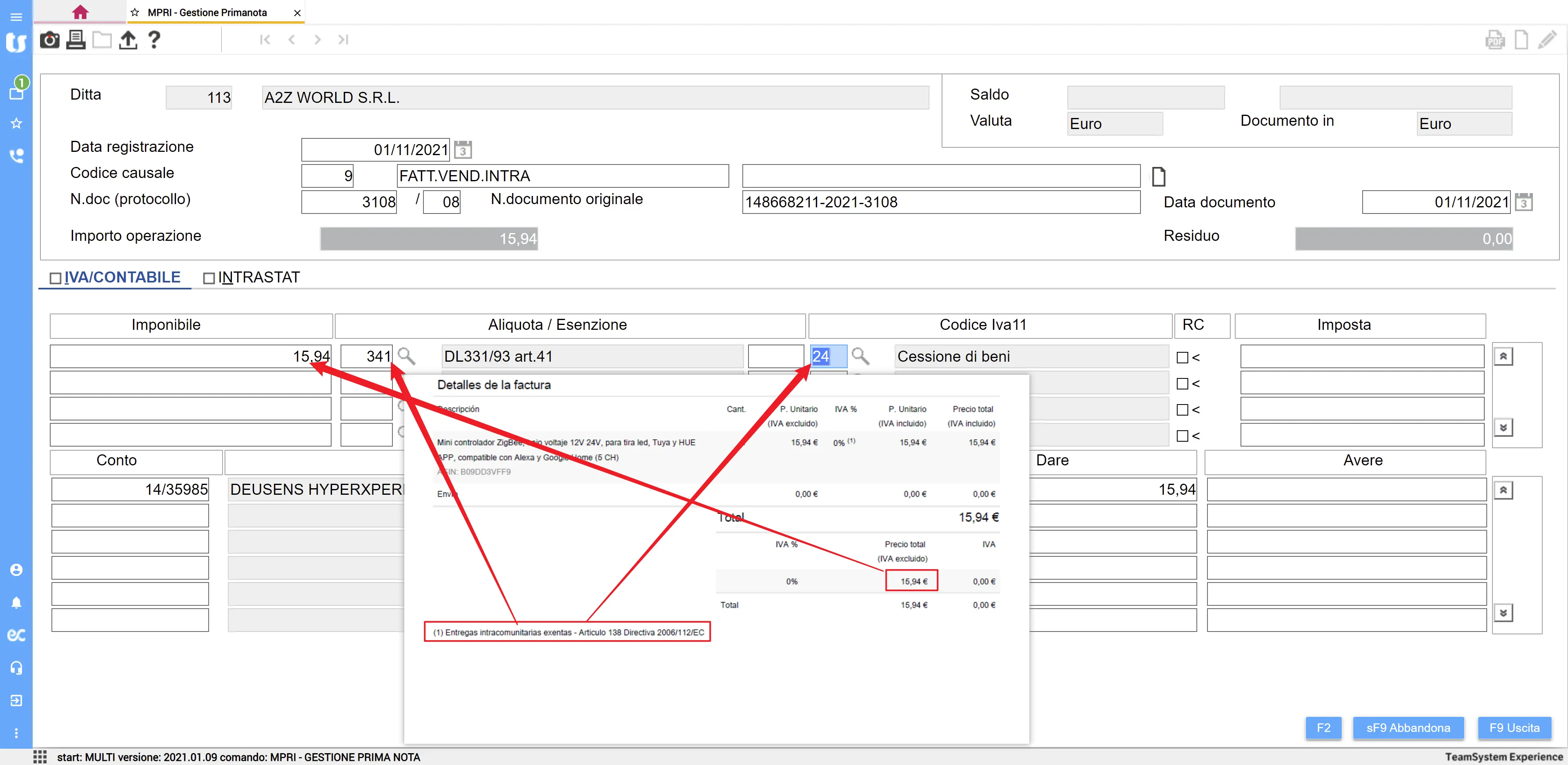Image resolution: width=1568 pixels, height=765 pixels.
Task: Click the print icon in toolbar
Action: [x=76, y=40]
